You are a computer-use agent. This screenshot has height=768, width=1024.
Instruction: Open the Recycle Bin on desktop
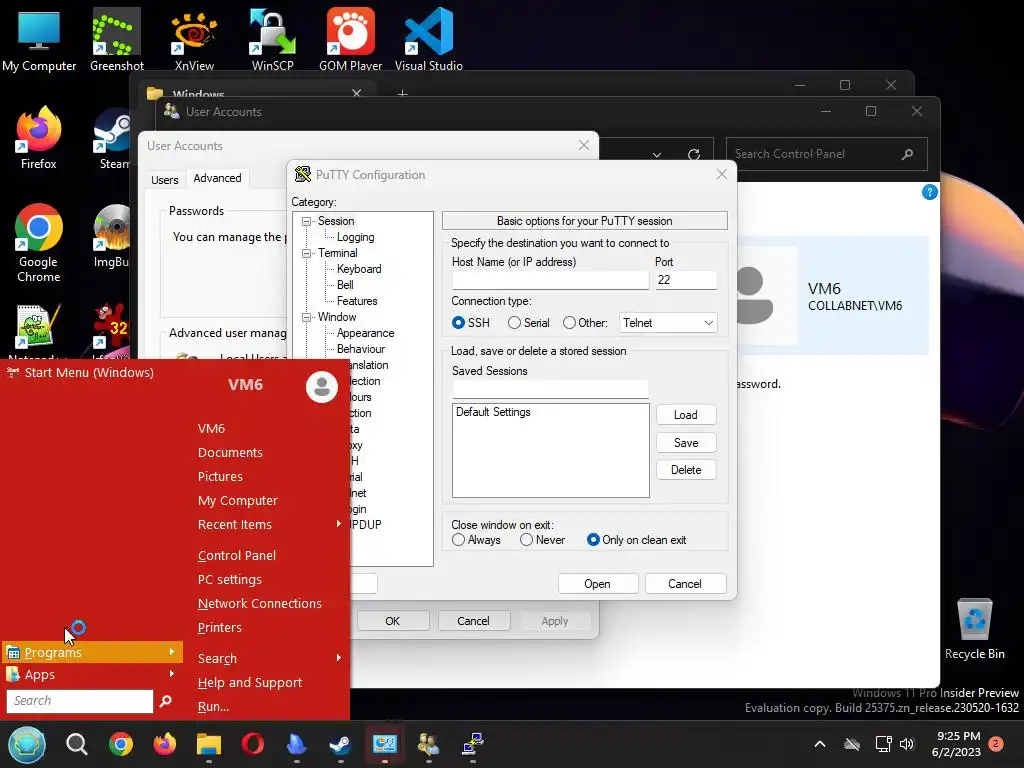coord(974,629)
